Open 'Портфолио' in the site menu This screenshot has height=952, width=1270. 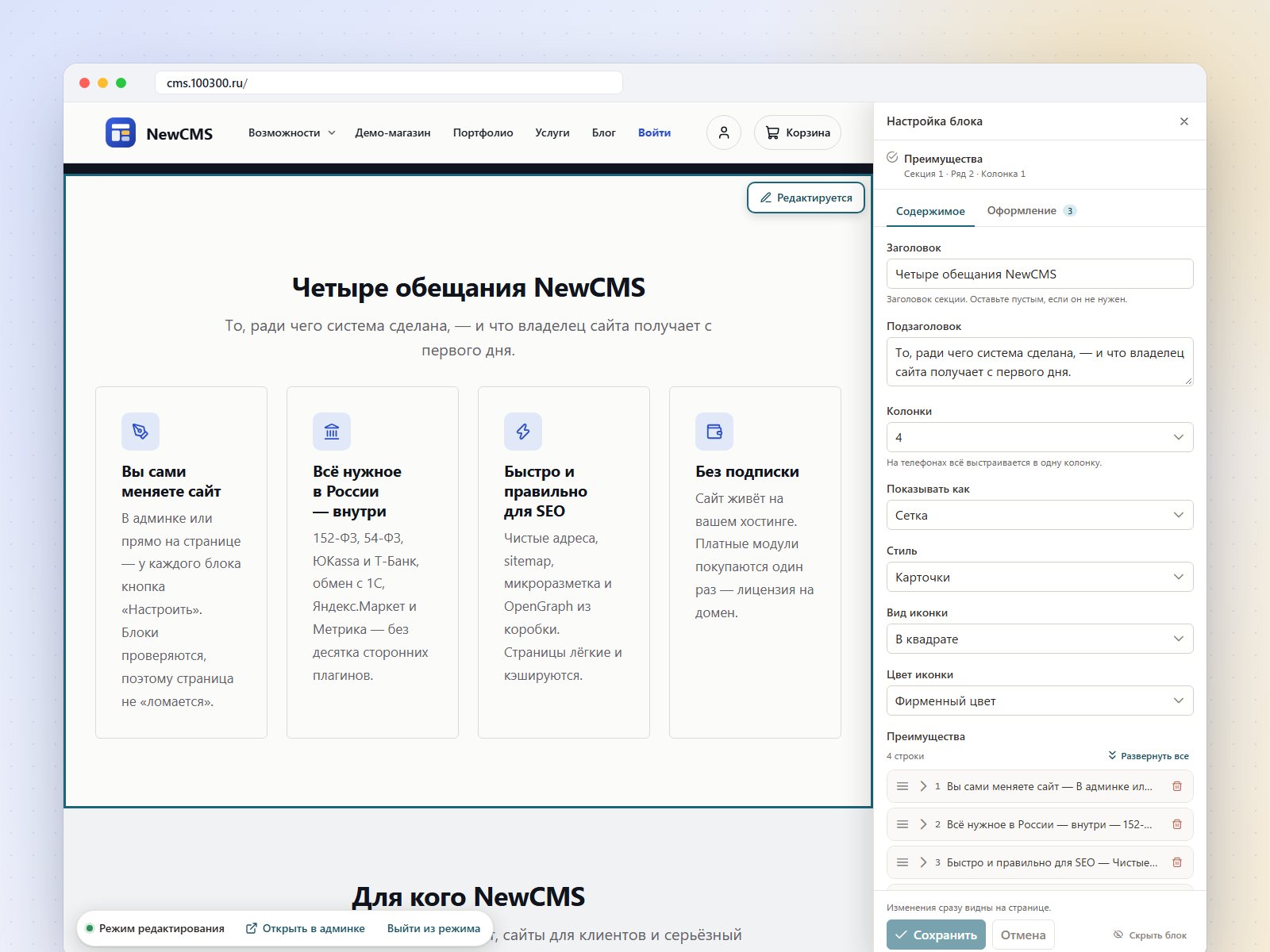(483, 132)
